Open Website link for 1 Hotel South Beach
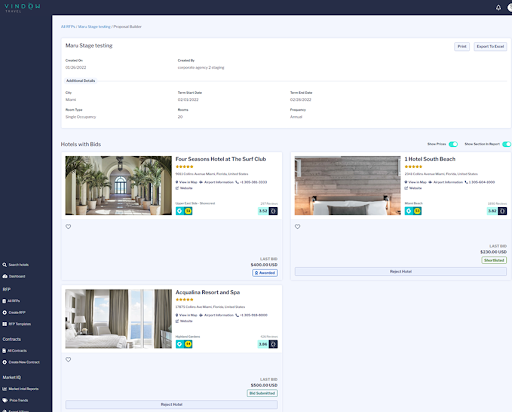Image resolution: width=512 pixels, height=412 pixels. click(x=413, y=188)
